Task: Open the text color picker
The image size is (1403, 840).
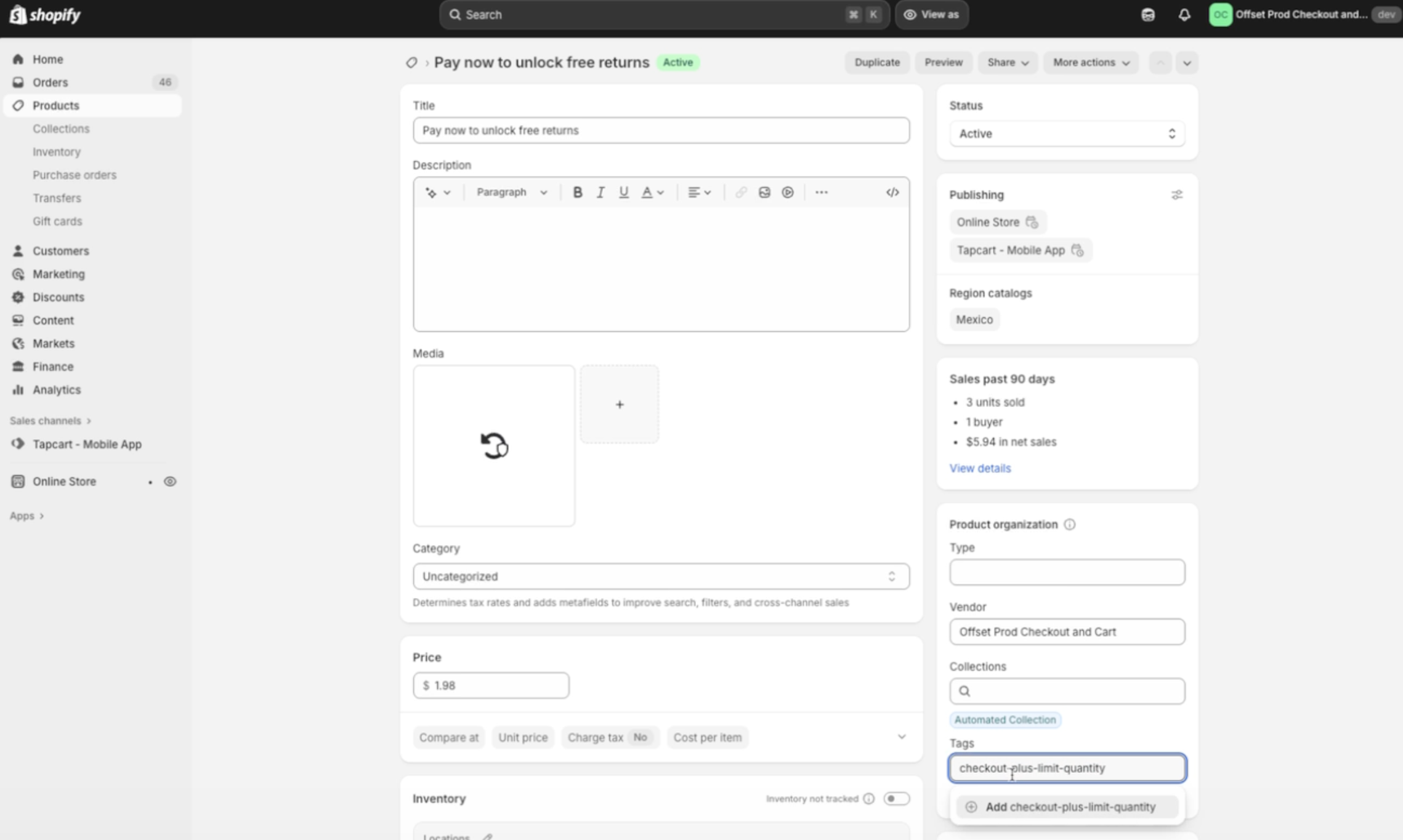Action: 652,192
